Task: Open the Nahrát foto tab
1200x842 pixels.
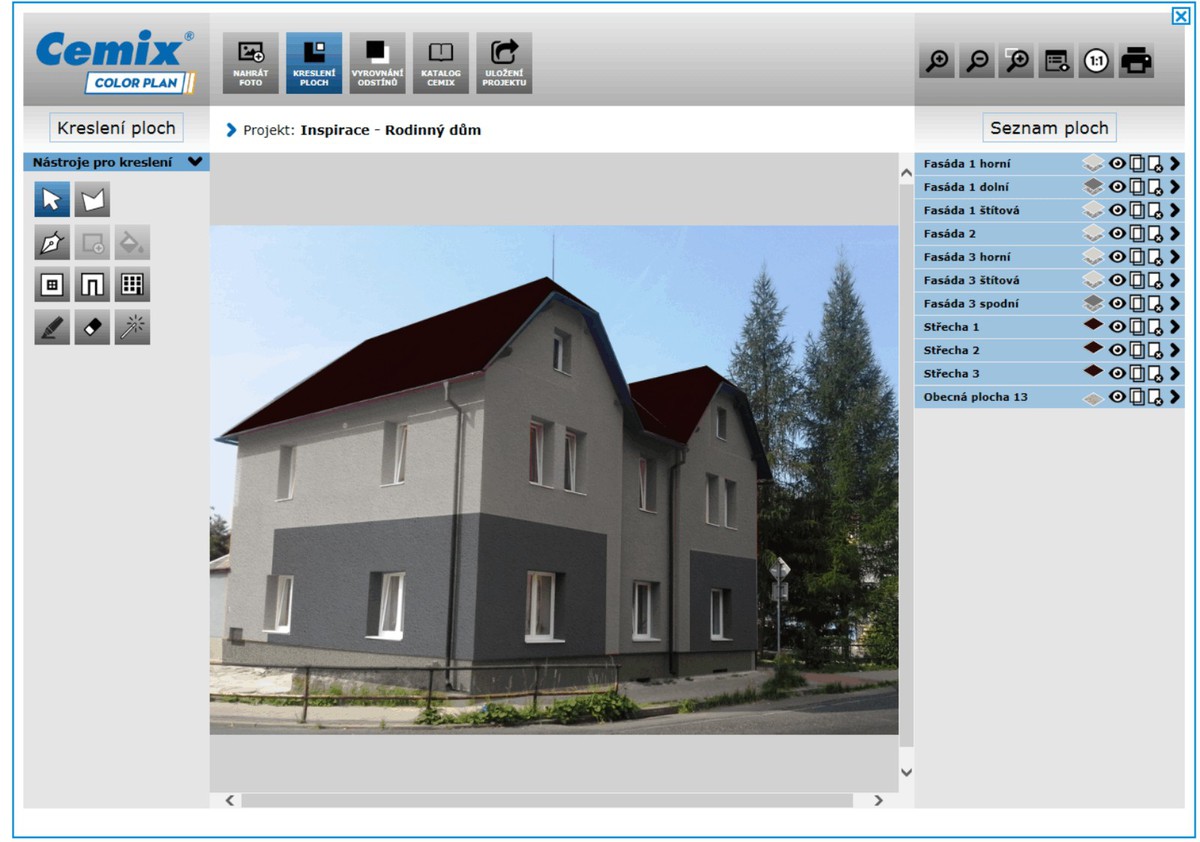Action: 250,63
